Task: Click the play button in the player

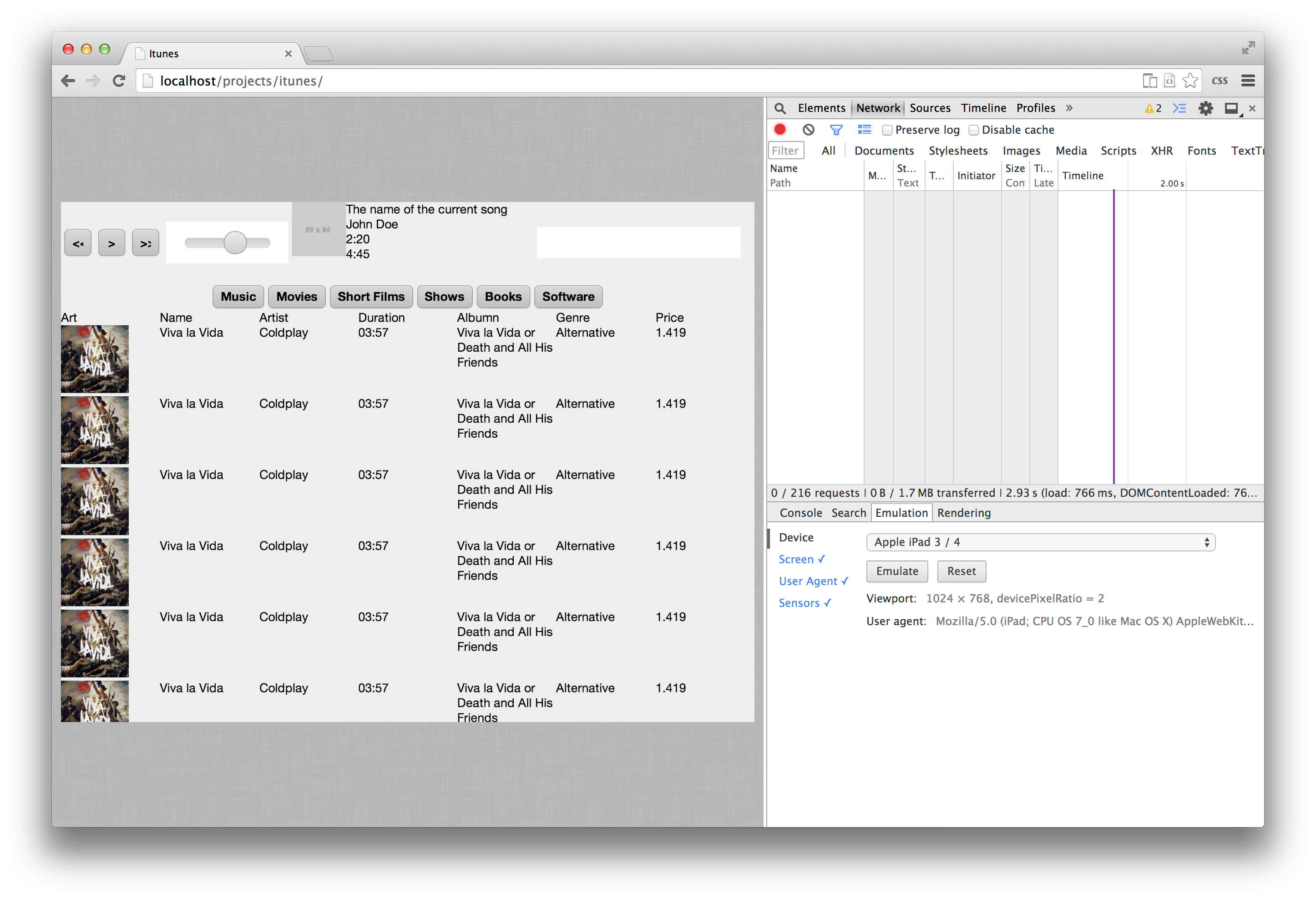Action: click(x=111, y=243)
